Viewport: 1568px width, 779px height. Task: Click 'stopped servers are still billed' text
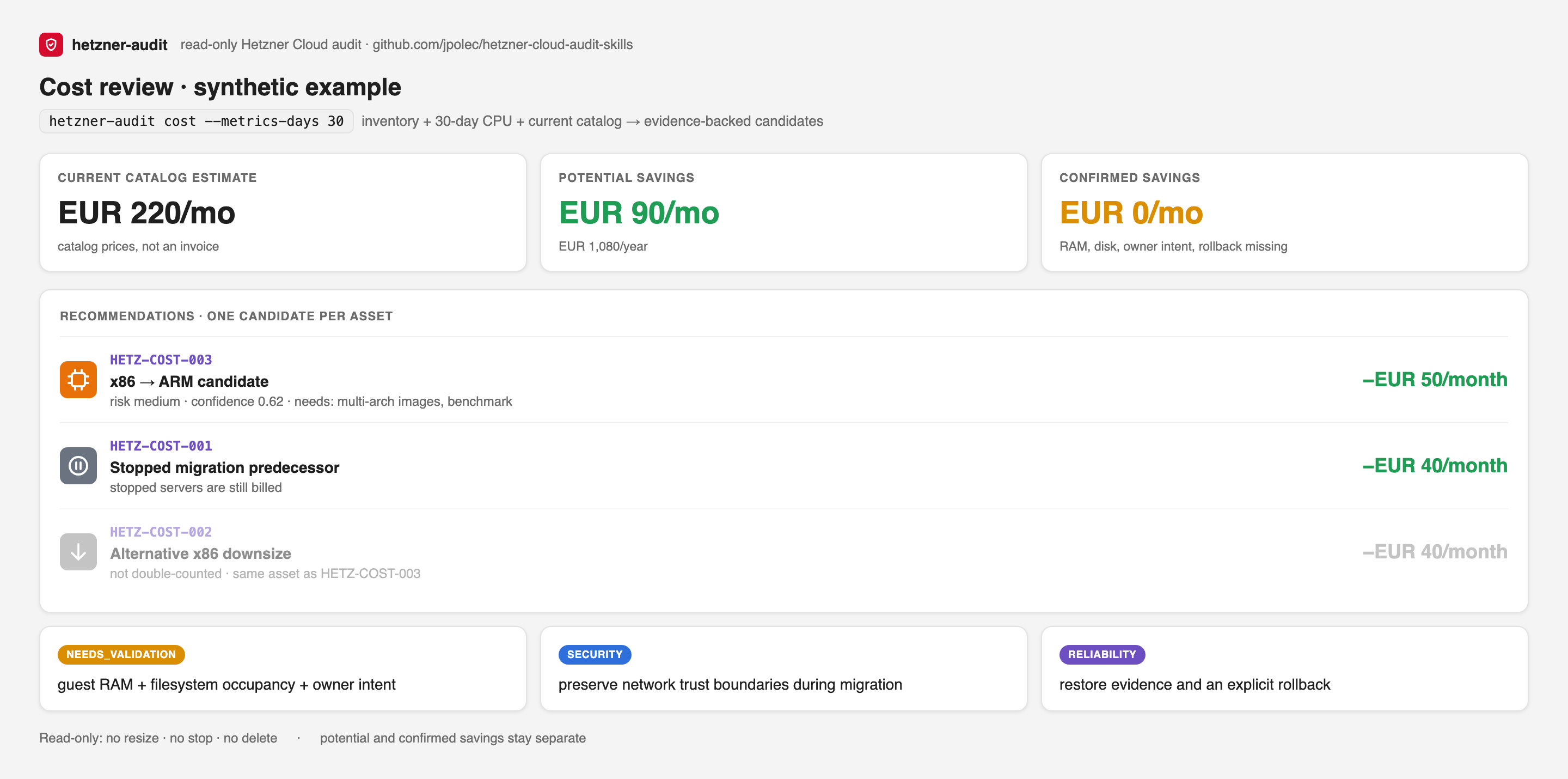coord(195,487)
